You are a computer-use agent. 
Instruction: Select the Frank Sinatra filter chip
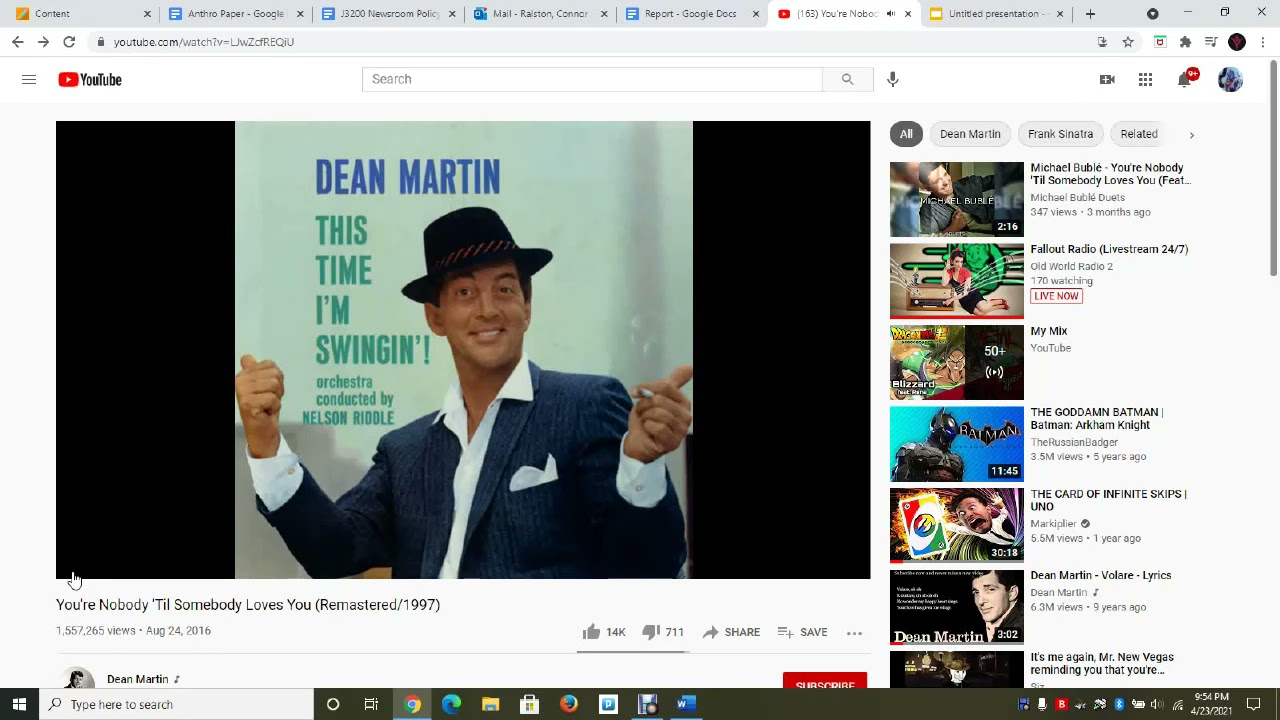[1060, 134]
